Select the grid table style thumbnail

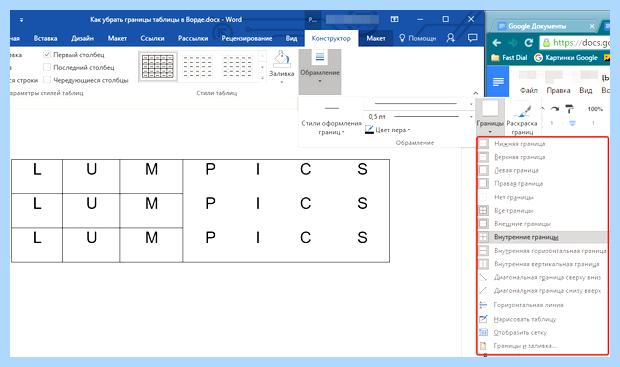coord(158,66)
